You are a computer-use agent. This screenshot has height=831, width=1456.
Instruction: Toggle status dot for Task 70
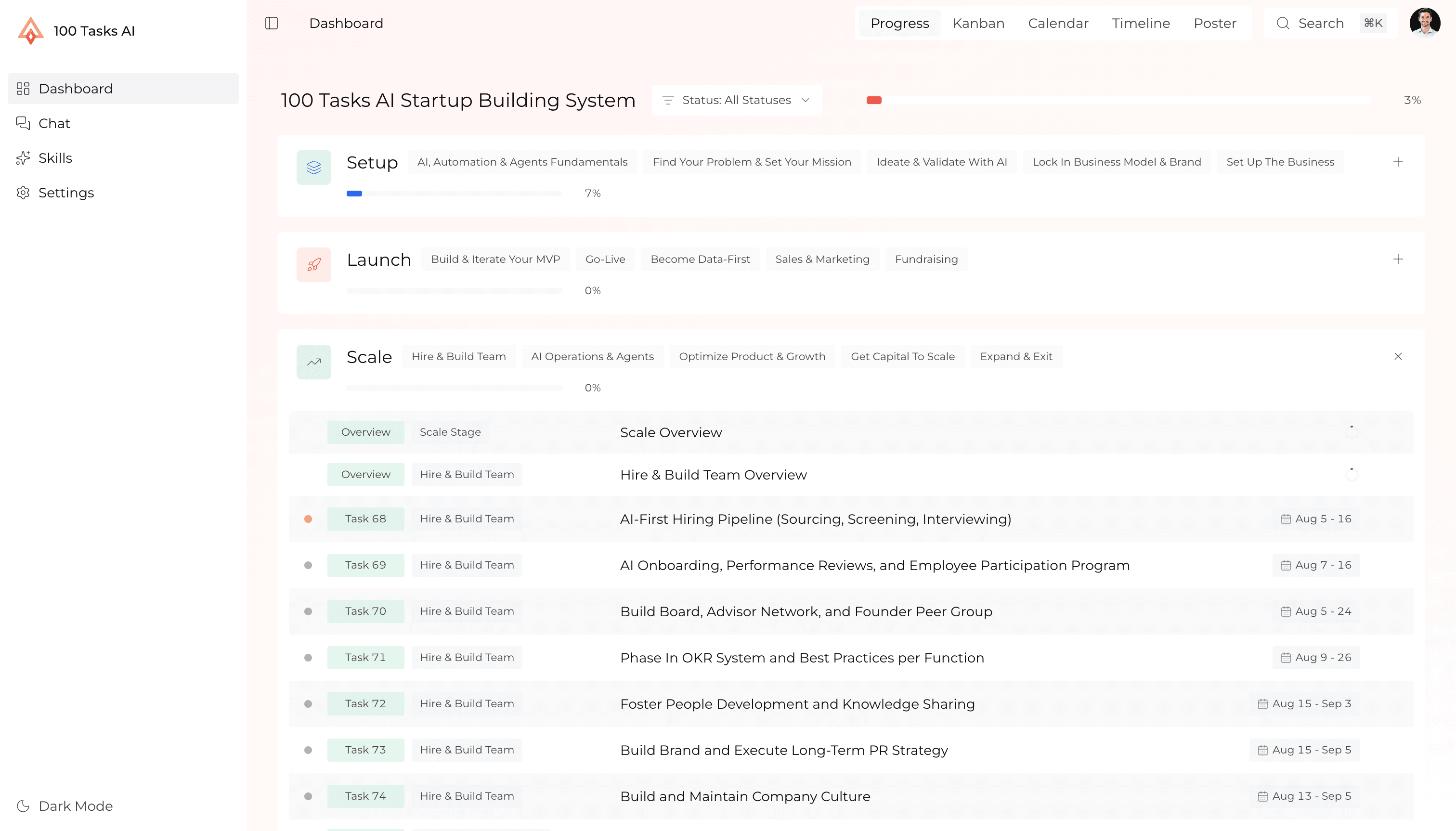click(308, 612)
